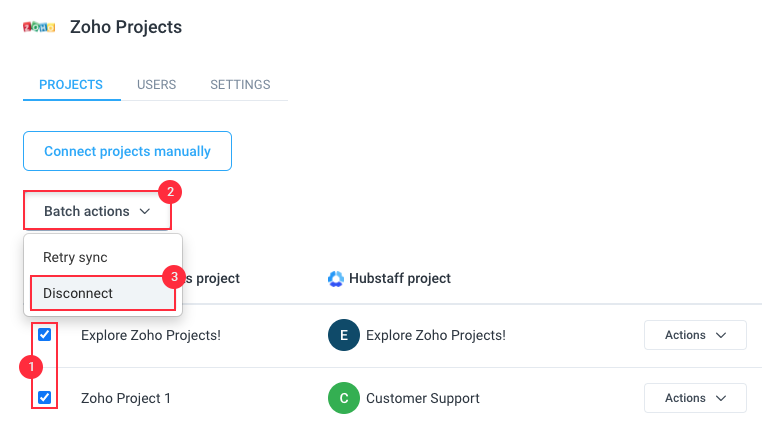This screenshot has height=438, width=769.
Task: Click Connect projects manually button
Action: tap(128, 151)
